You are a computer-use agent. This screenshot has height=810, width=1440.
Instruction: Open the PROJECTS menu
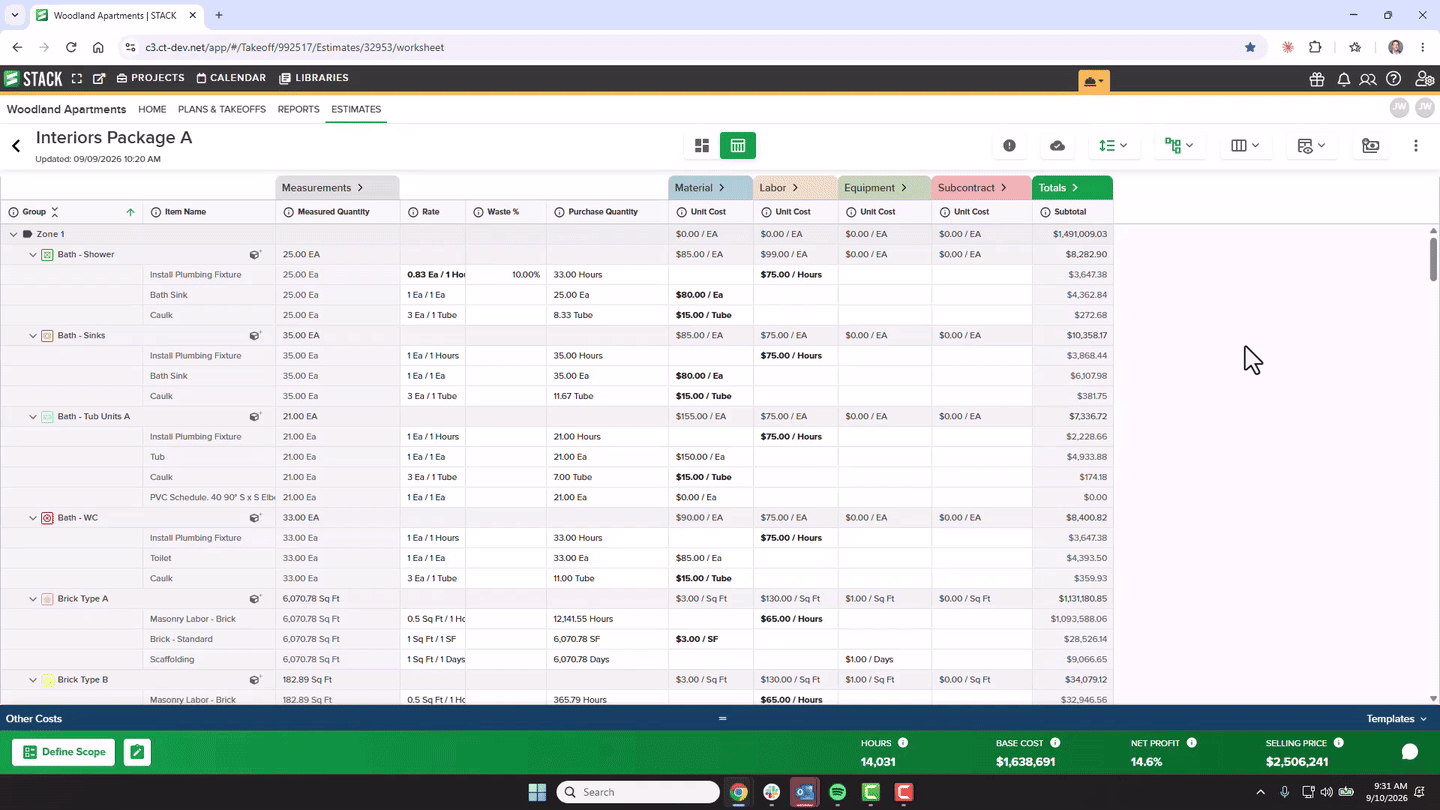click(x=151, y=78)
